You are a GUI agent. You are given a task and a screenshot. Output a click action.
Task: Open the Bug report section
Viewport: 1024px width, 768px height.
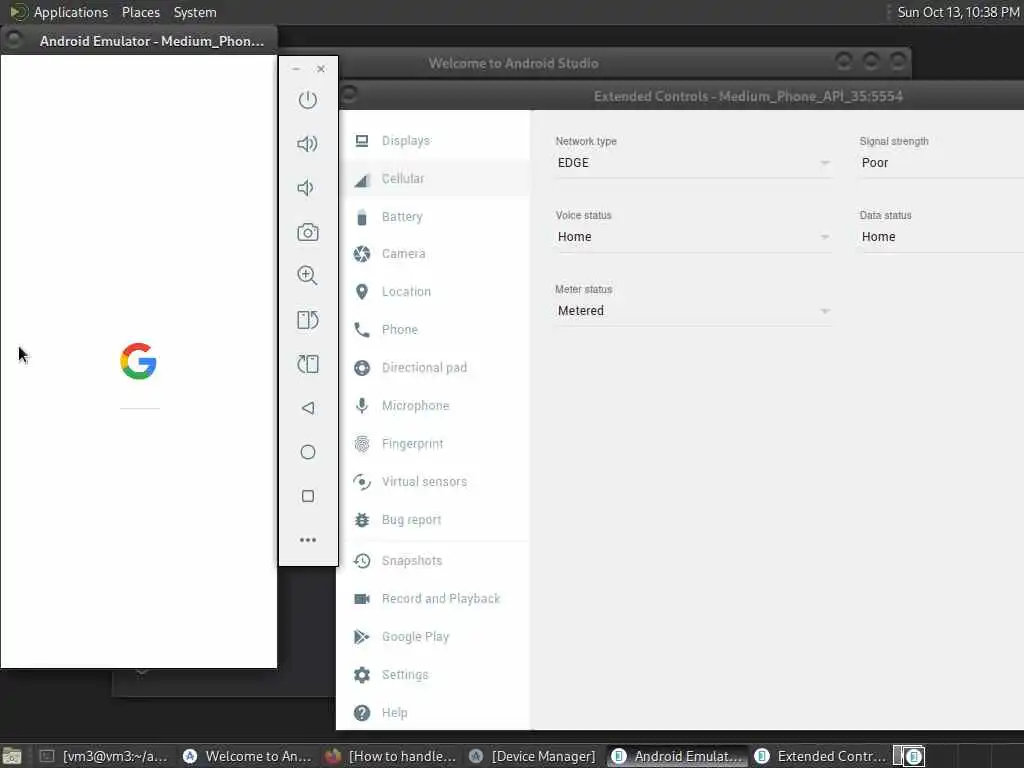(x=434, y=520)
